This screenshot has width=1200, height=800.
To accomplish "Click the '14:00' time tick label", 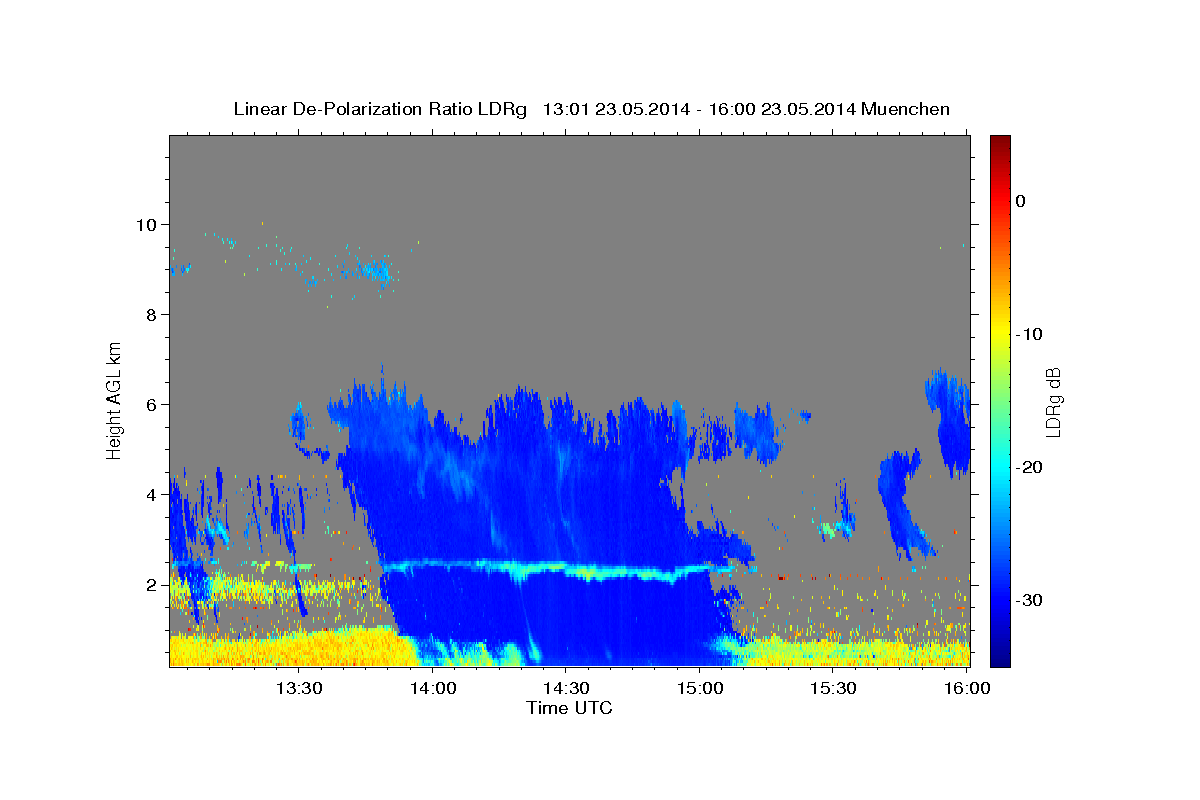I will [432, 689].
